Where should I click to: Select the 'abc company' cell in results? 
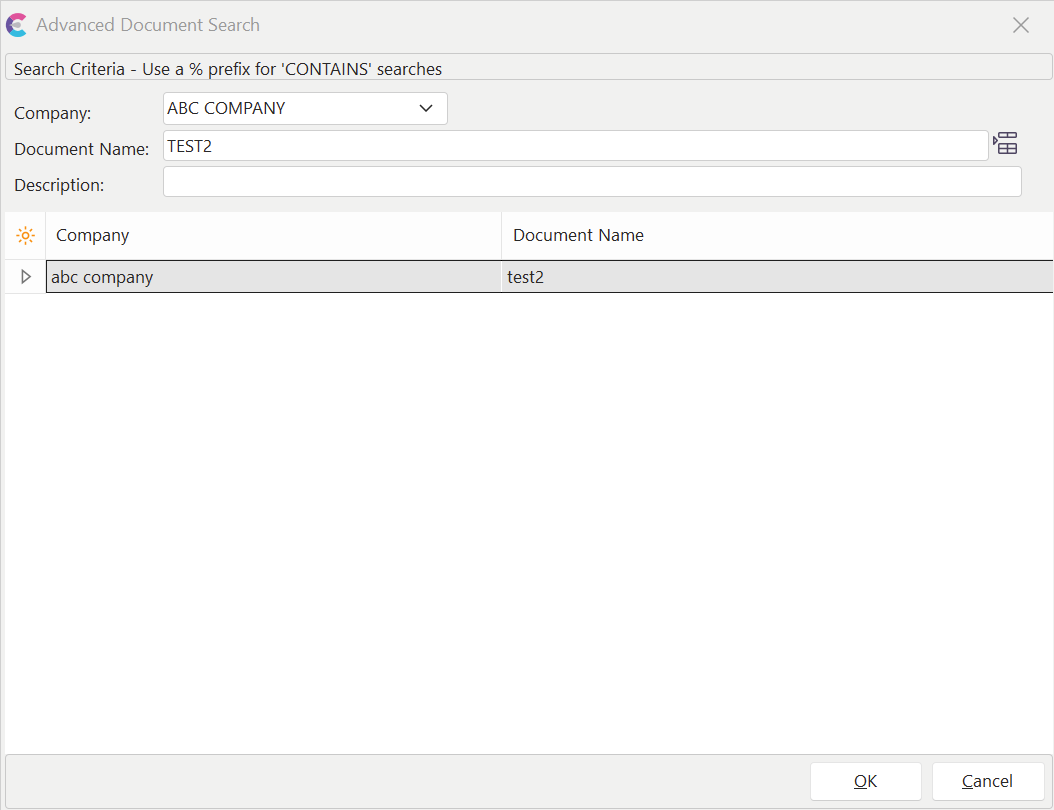tap(272, 277)
